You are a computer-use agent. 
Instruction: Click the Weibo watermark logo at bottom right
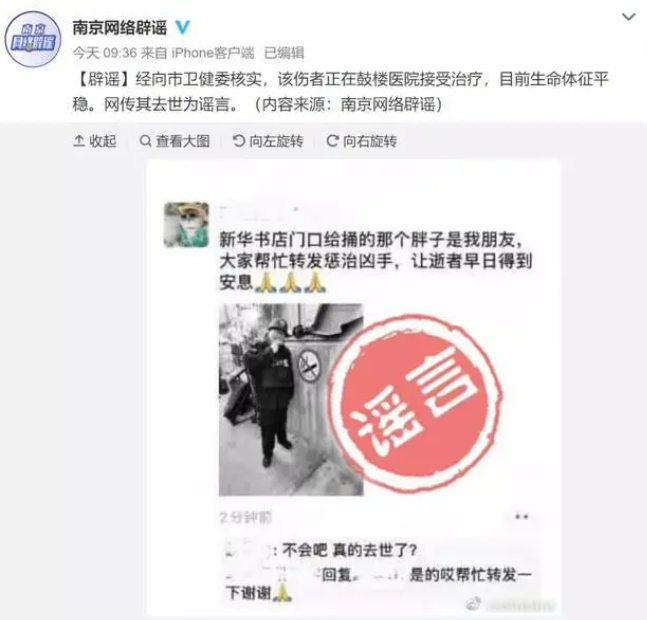tap(474, 603)
